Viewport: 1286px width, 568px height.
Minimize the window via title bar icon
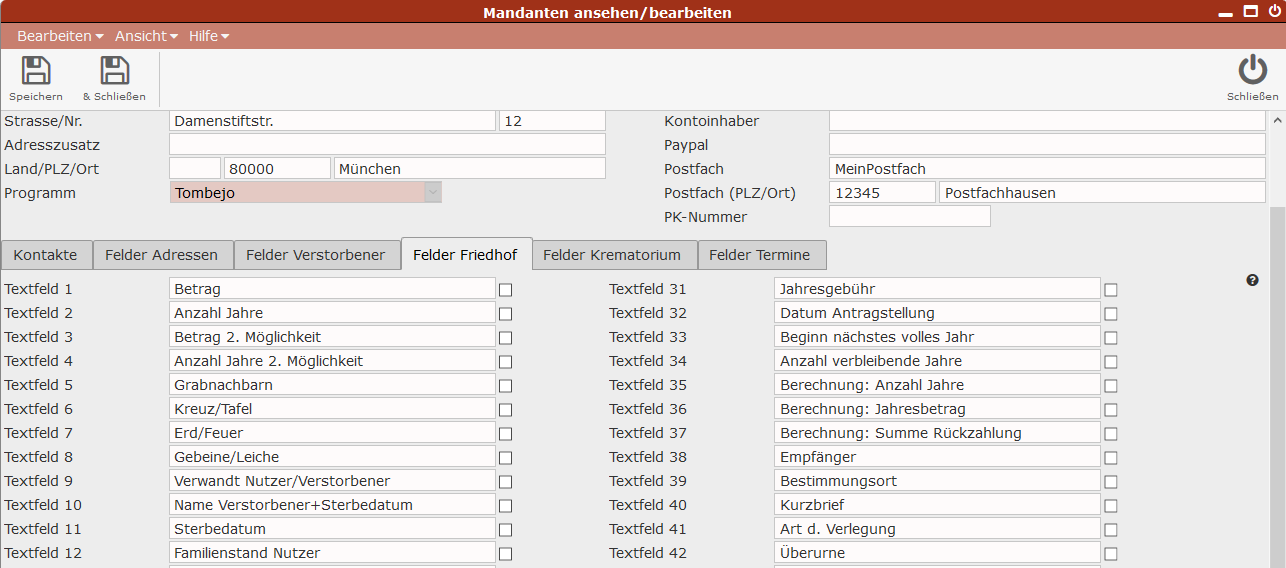(1225, 13)
